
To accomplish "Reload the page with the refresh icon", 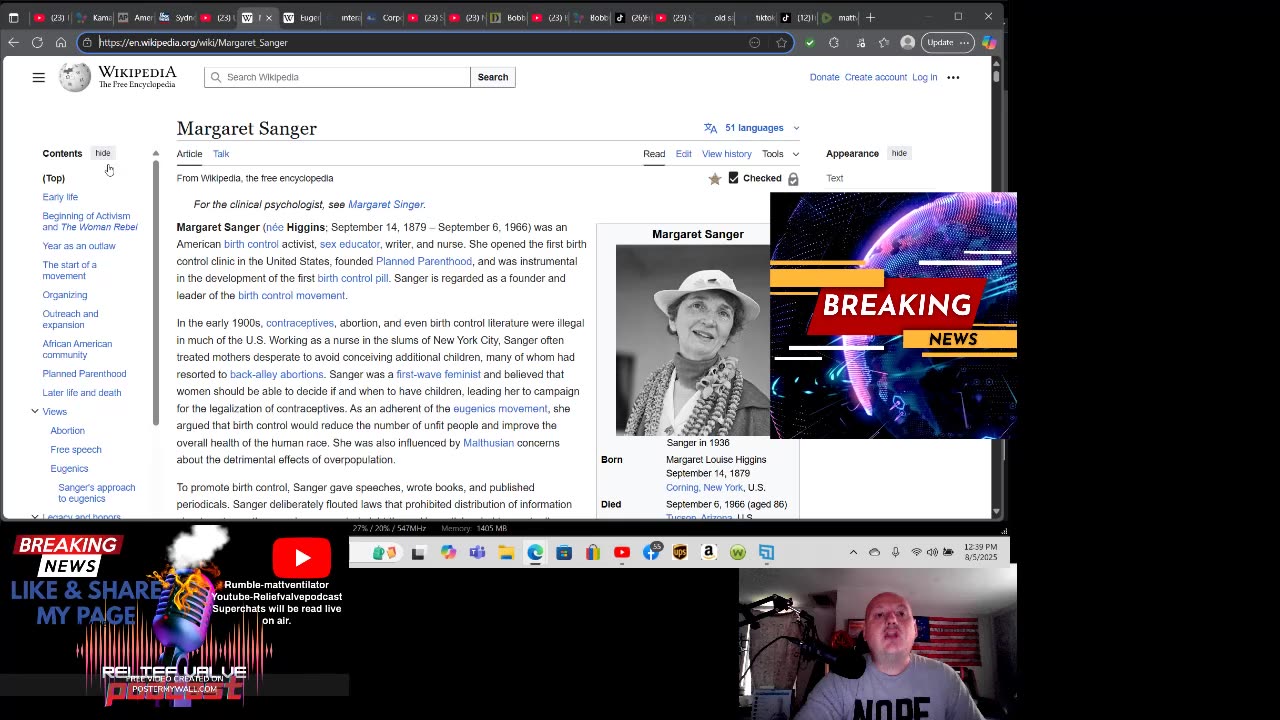I will (37, 42).
